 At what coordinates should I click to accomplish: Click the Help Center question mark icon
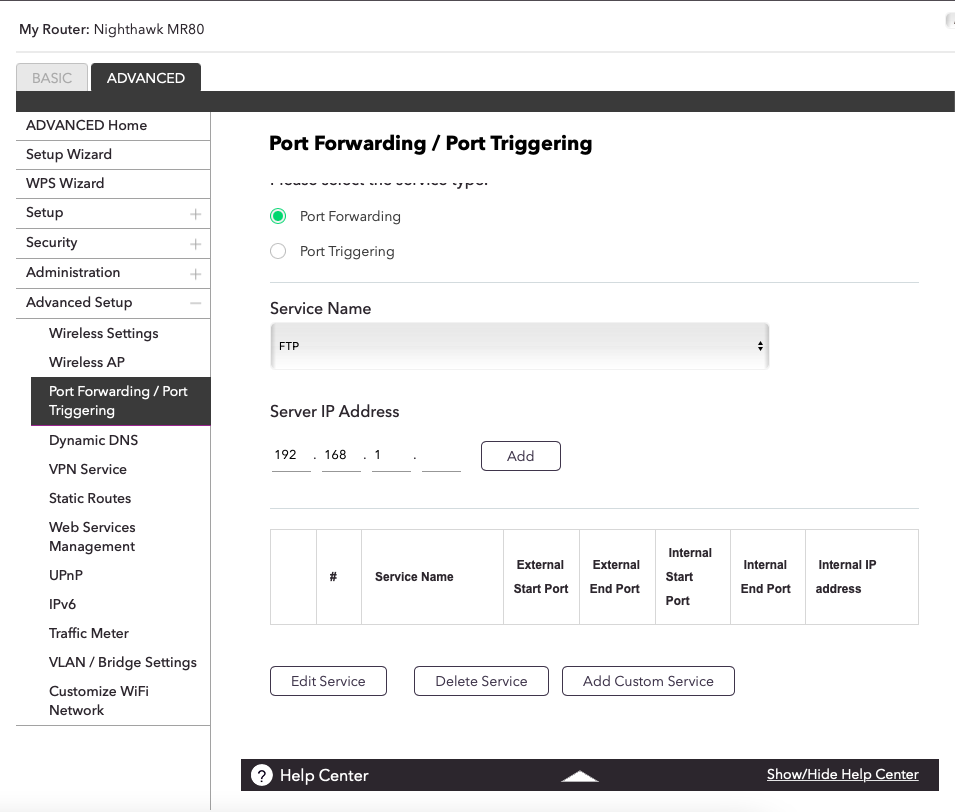click(x=262, y=775)
